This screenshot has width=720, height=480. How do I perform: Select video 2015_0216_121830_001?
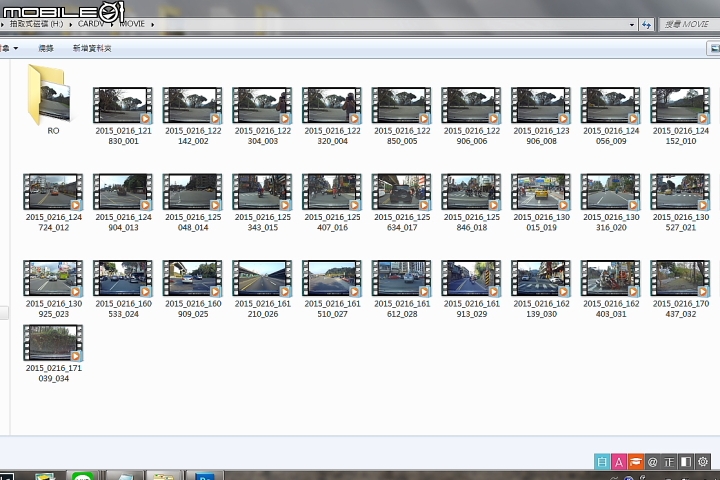(x=123, y=117)
